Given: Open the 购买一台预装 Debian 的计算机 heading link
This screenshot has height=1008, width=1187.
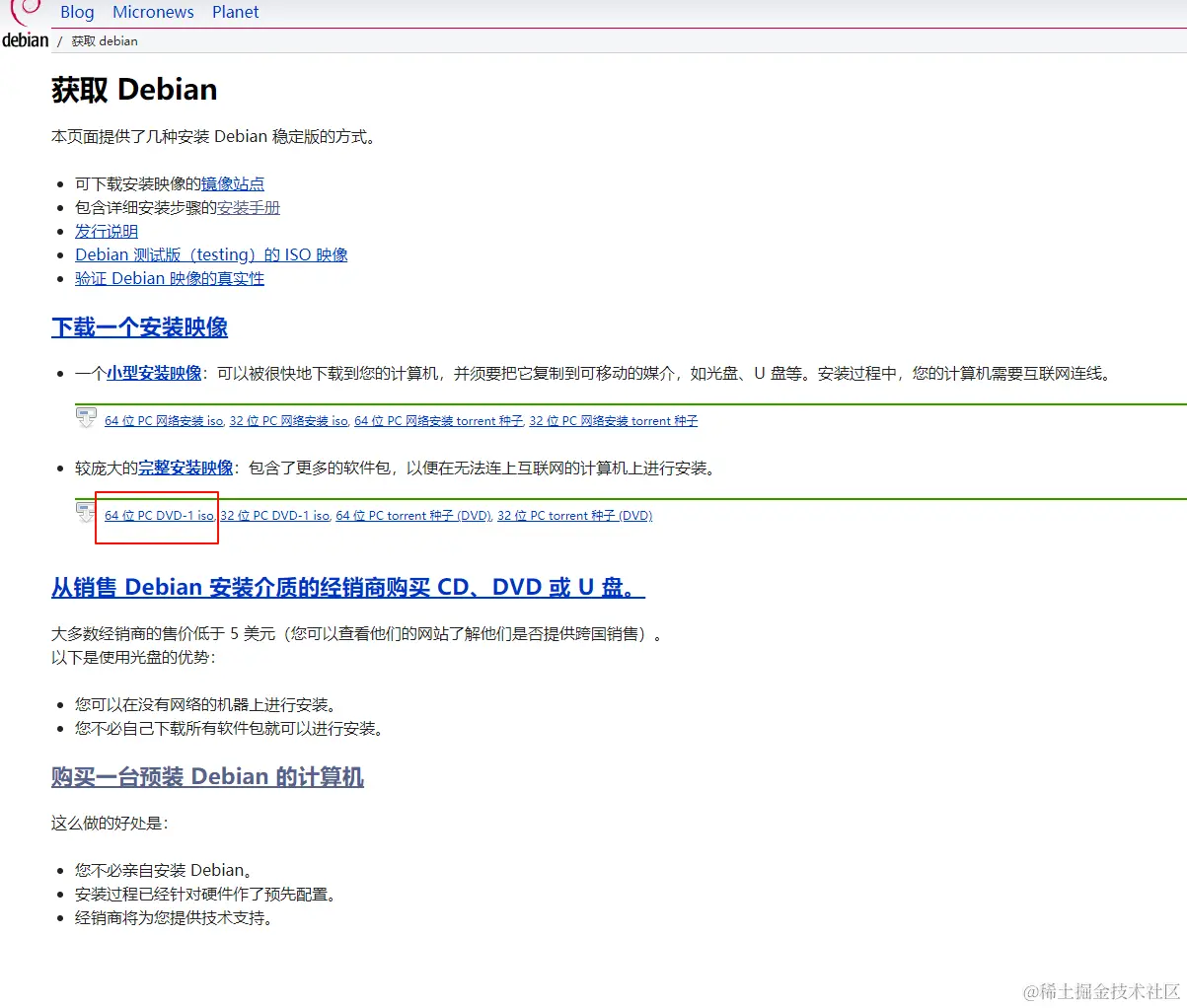Looking at the screenshot, I should (207, 777).
